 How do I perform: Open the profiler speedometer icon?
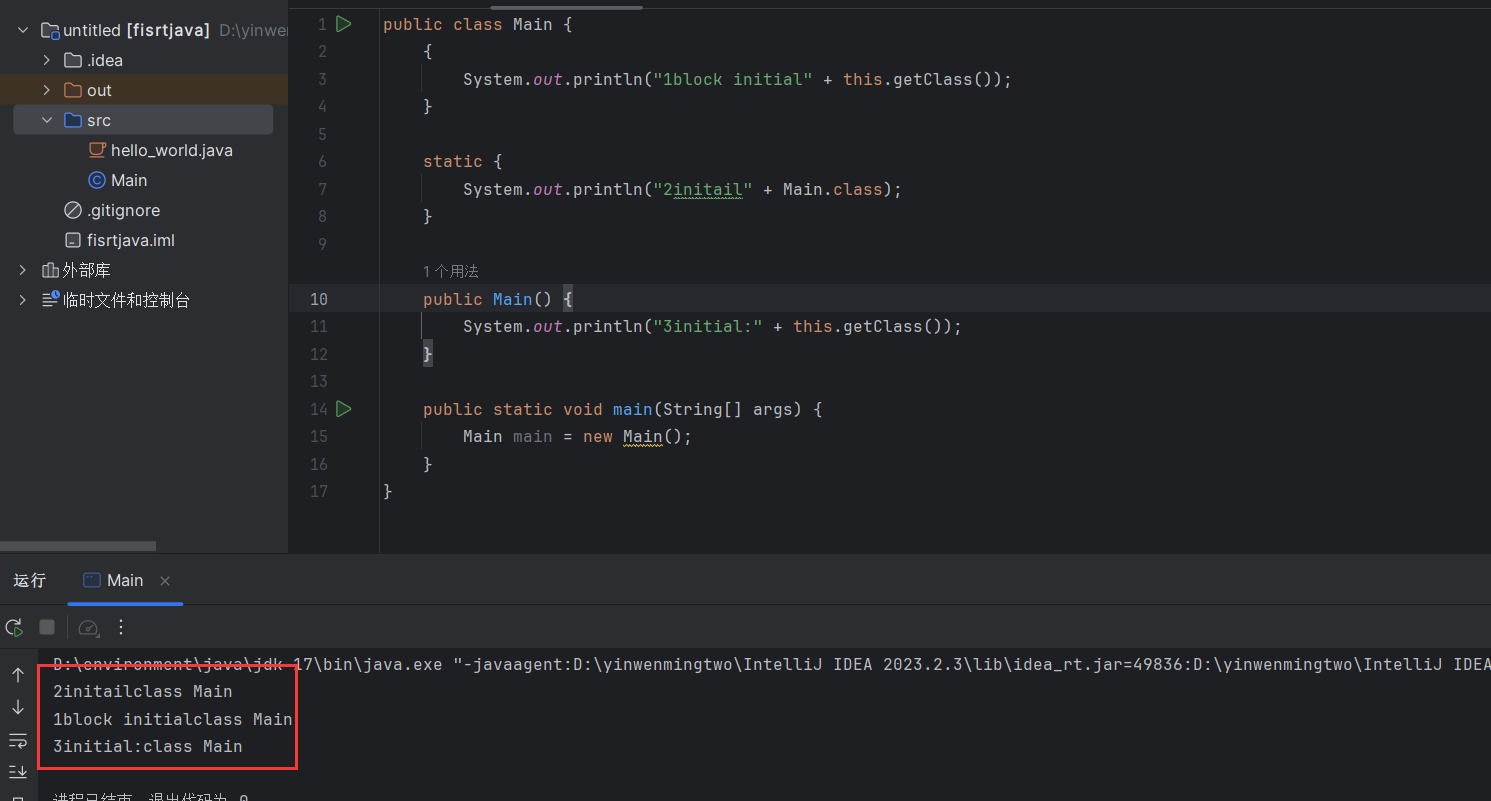click(88, 627)
